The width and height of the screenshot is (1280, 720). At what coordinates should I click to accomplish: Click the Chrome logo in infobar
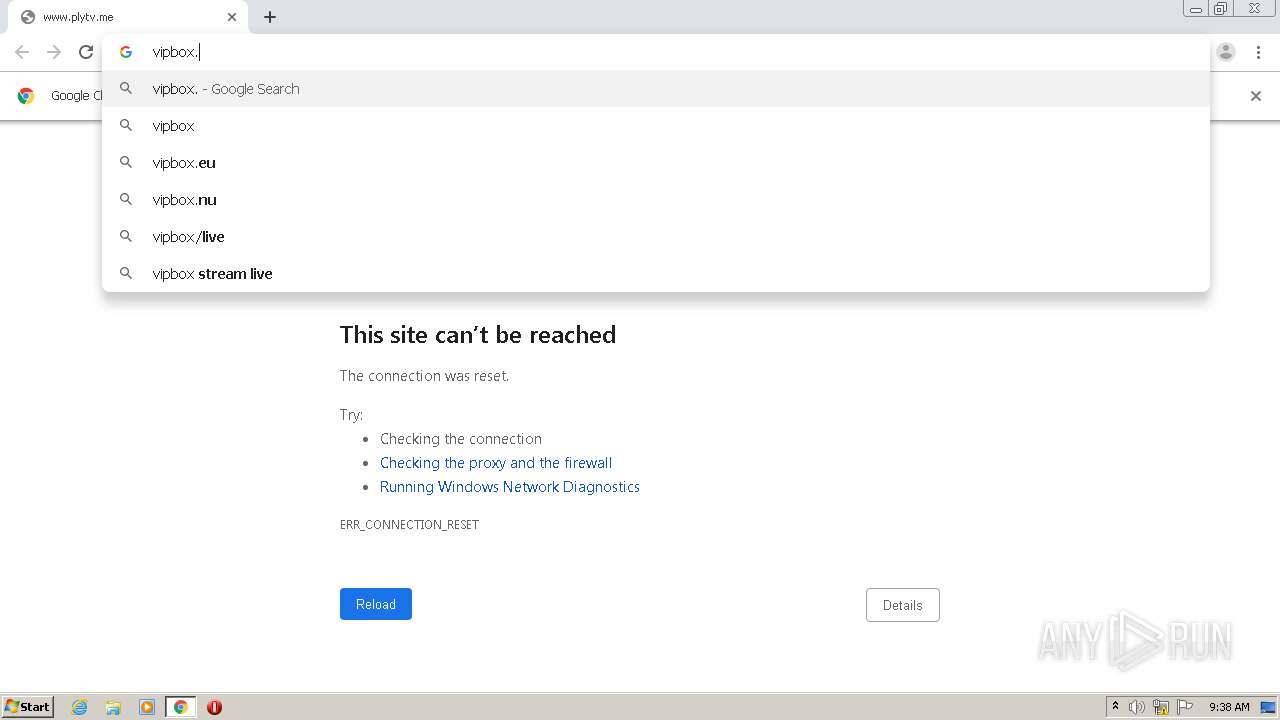pos(26,96)
